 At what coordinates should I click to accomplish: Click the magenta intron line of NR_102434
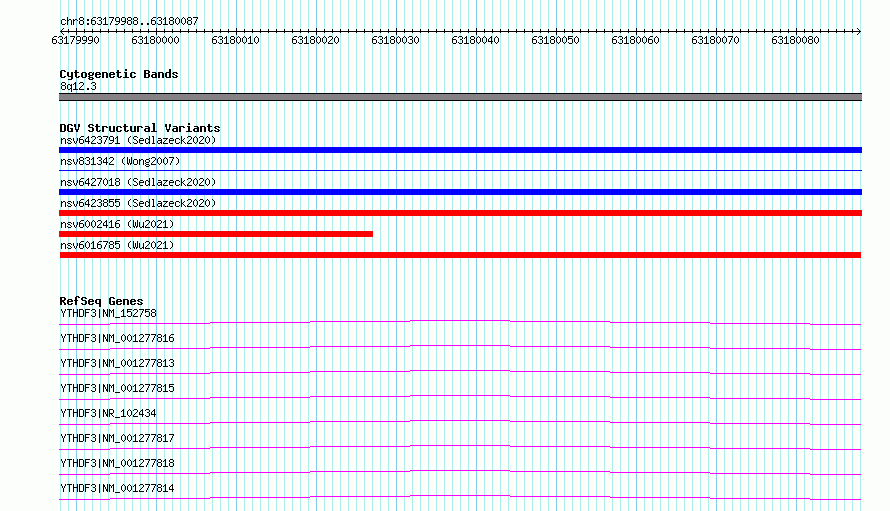460,421
